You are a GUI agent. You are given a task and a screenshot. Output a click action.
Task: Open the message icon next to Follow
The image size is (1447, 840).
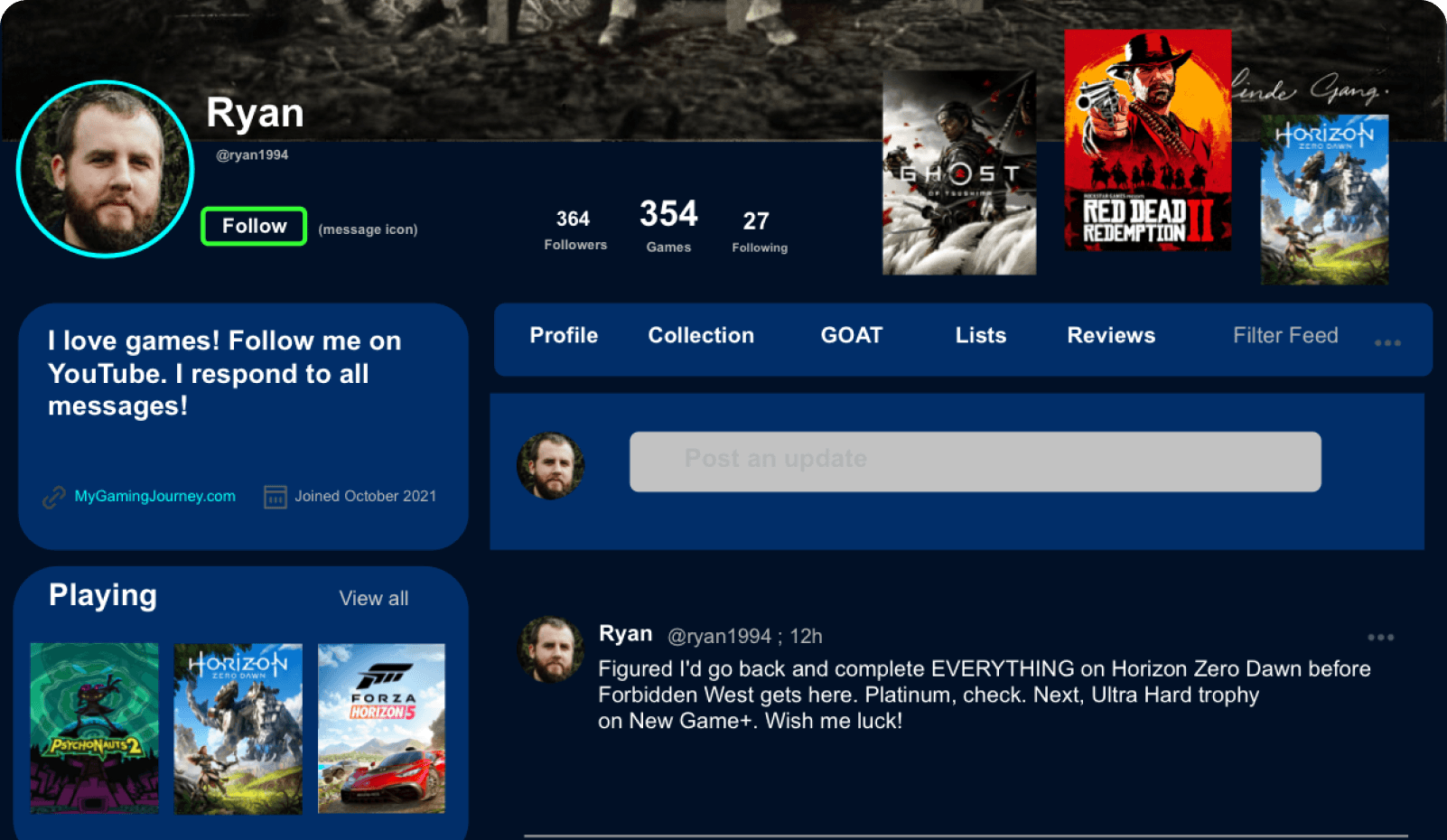tap(368, 229)
